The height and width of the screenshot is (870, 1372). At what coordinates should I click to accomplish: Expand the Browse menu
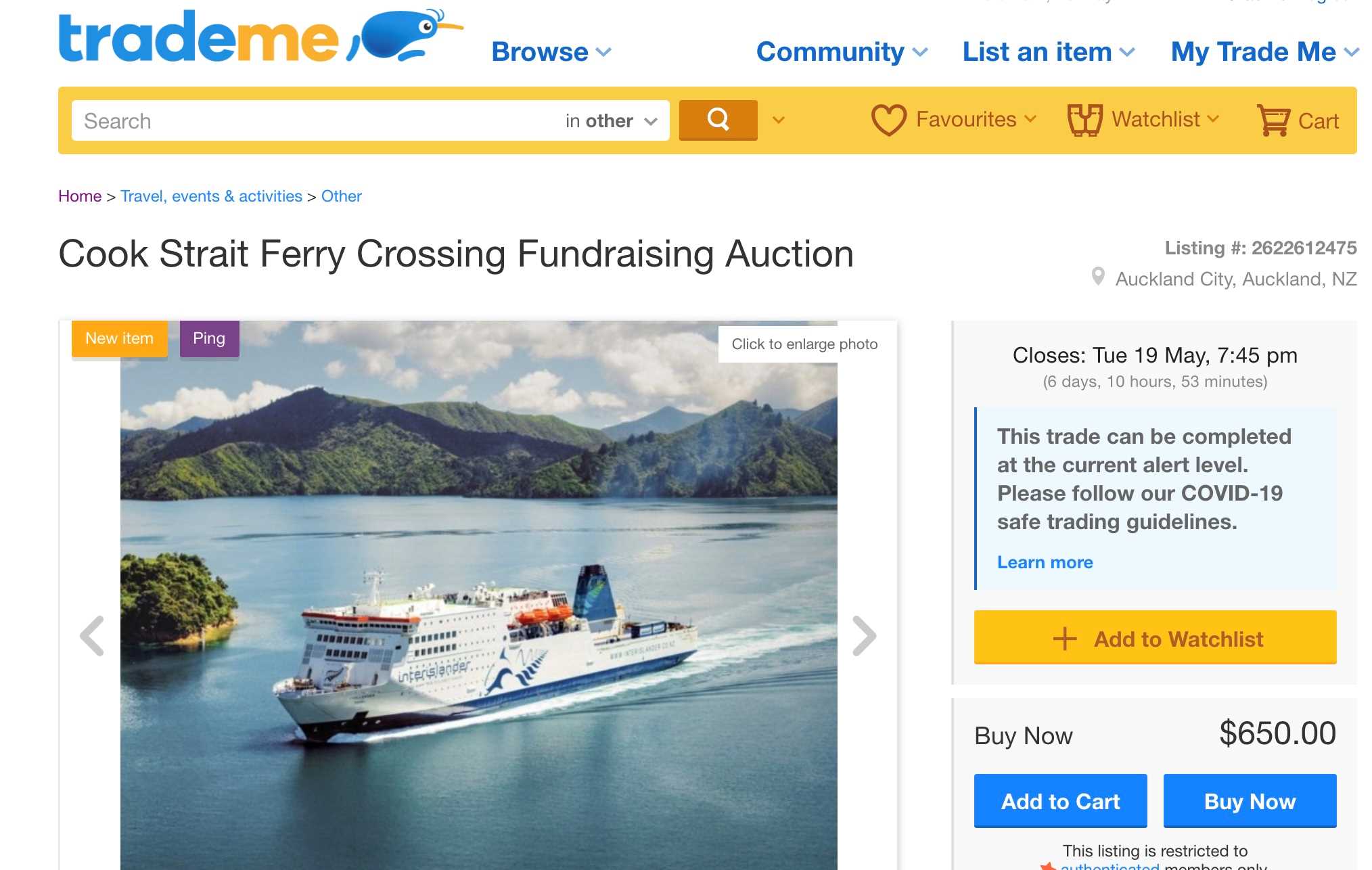(551, 52)
